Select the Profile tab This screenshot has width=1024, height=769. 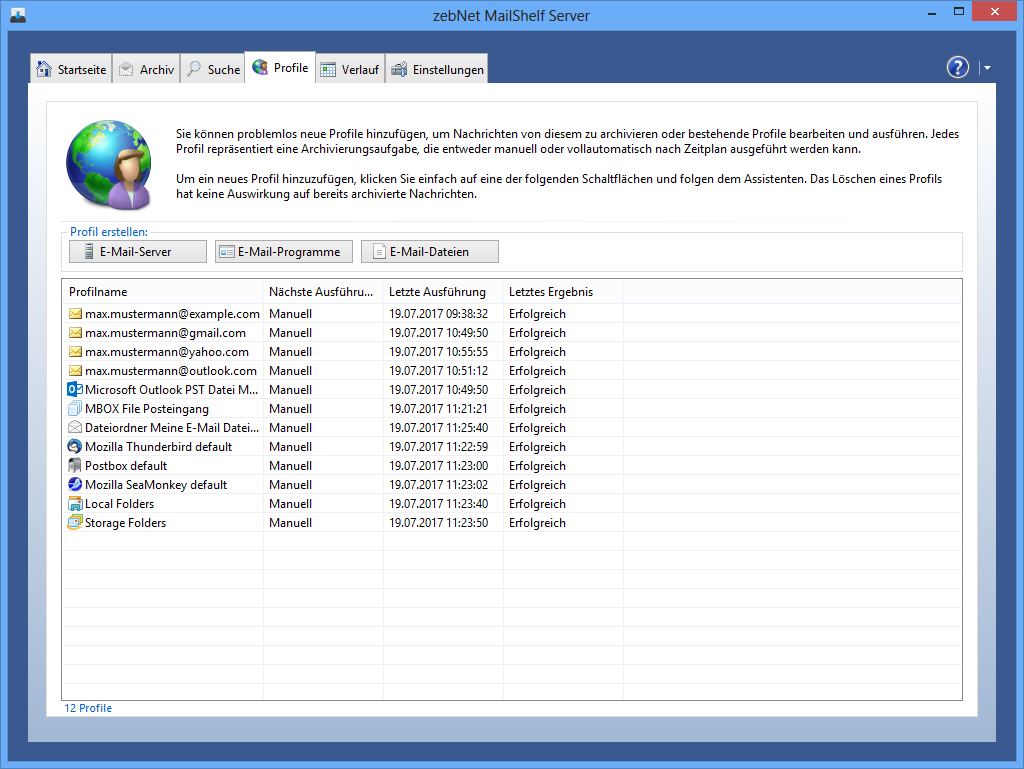click(x=280, y=67)
